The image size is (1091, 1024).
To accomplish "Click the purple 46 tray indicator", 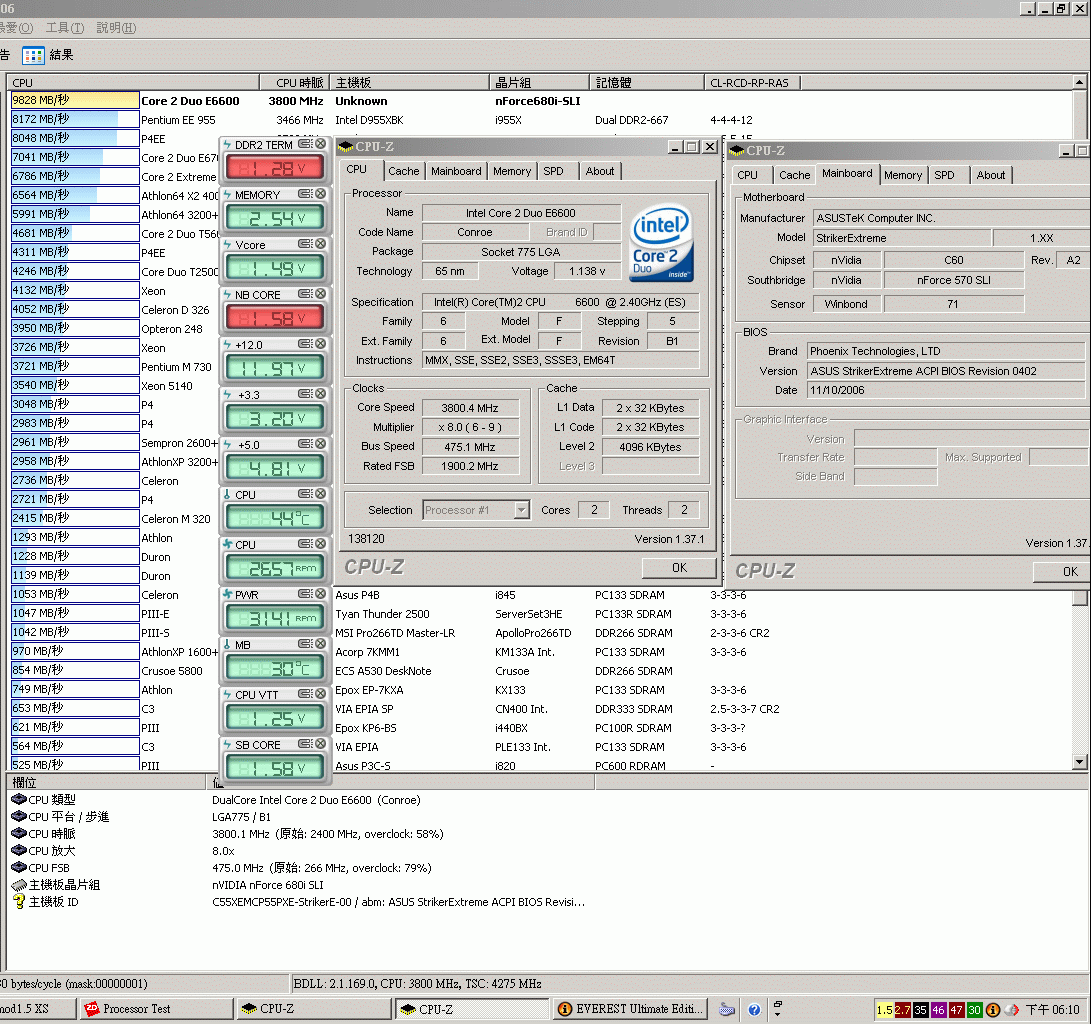I will [938, 1009].
